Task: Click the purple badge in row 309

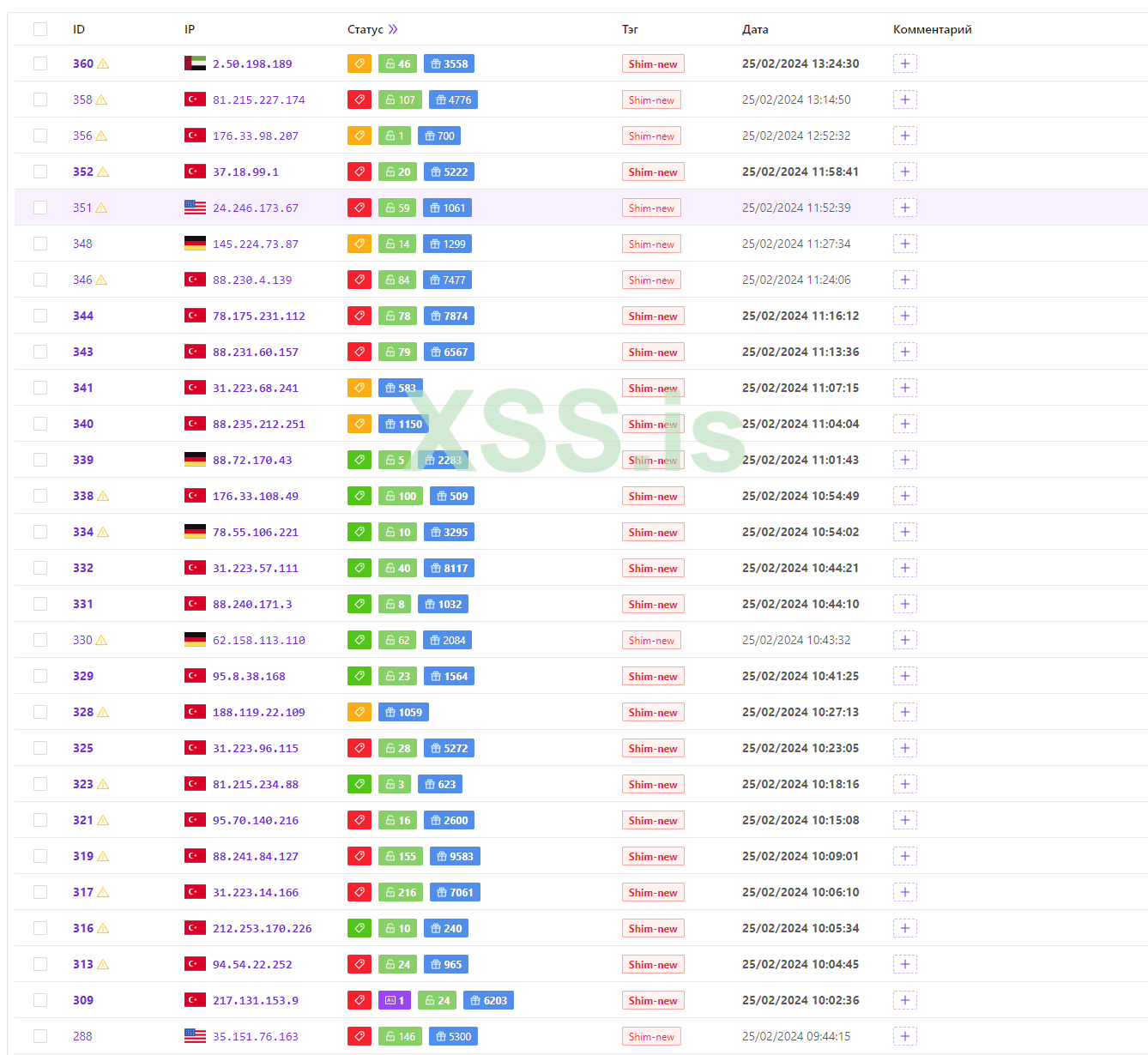Action: pyautogui.click(x=395, y=1000)
